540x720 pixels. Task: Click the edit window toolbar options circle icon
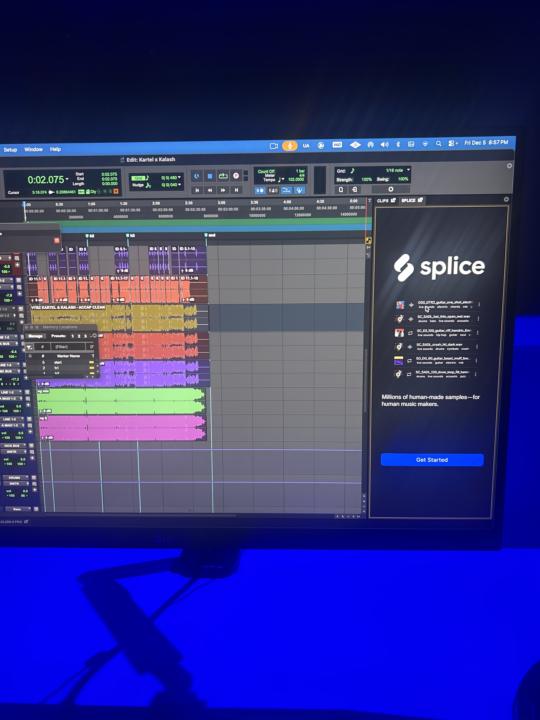[x=509, y=165]
